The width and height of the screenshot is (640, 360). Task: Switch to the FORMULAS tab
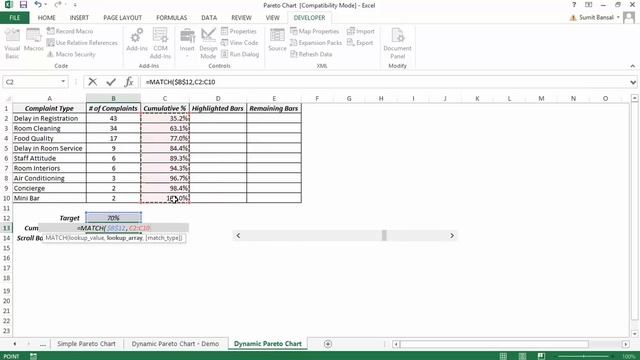point(171,18)
